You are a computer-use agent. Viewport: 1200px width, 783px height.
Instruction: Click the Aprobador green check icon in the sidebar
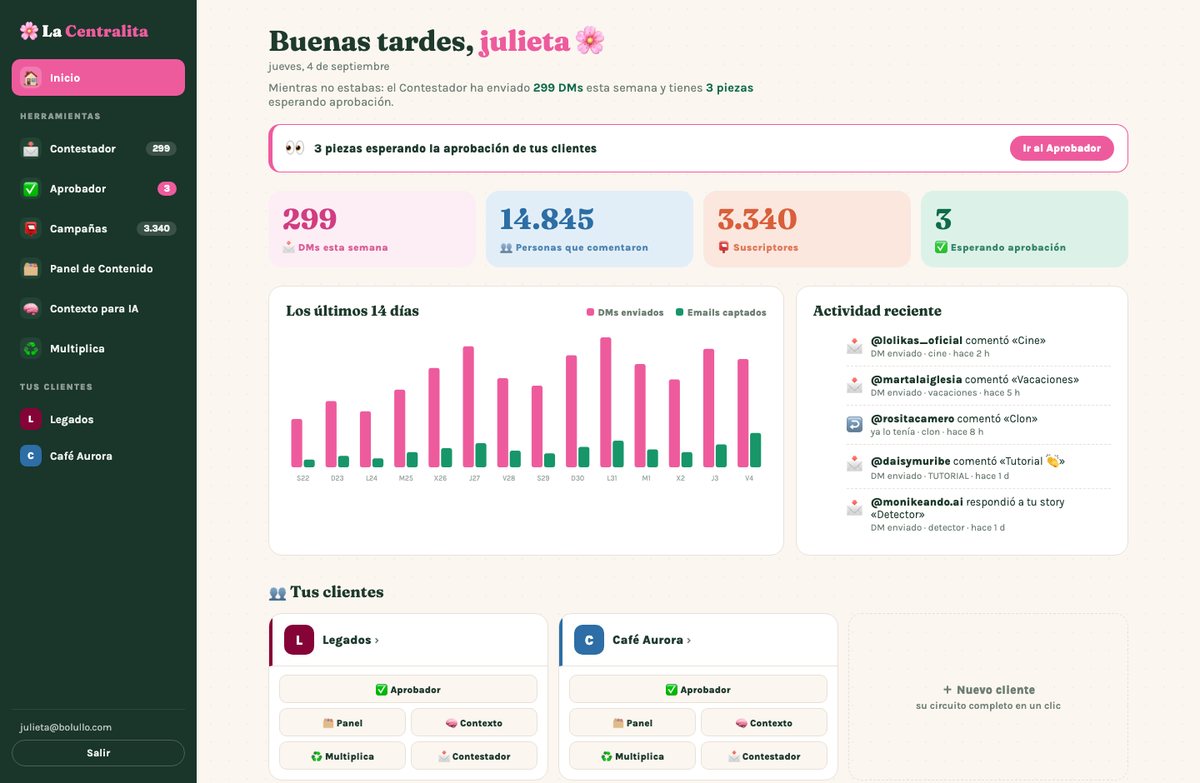pyautogui.click(x=31, y=189)
